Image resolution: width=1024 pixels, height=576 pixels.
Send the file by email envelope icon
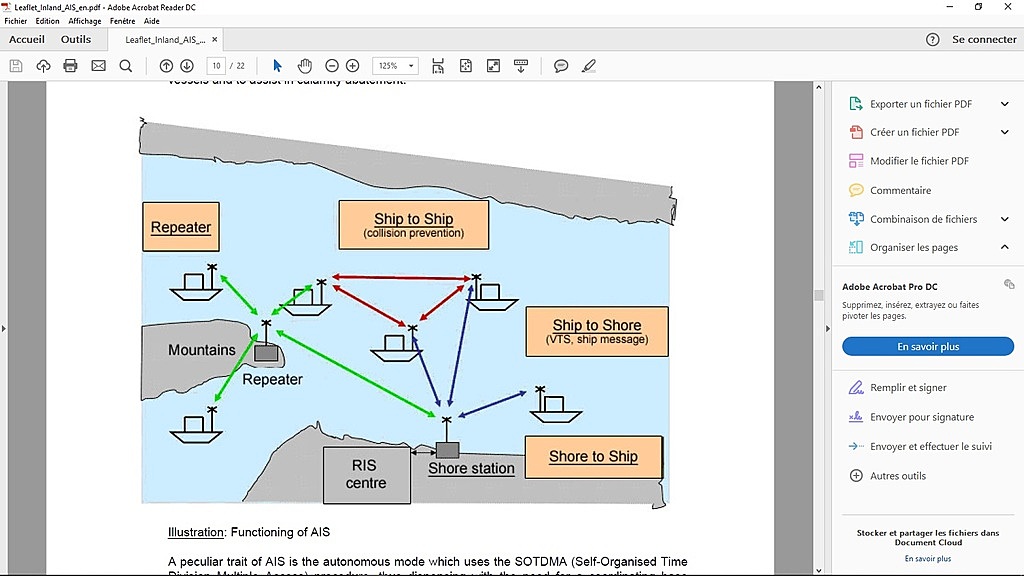pyautogui.click(x=99, y=66)
